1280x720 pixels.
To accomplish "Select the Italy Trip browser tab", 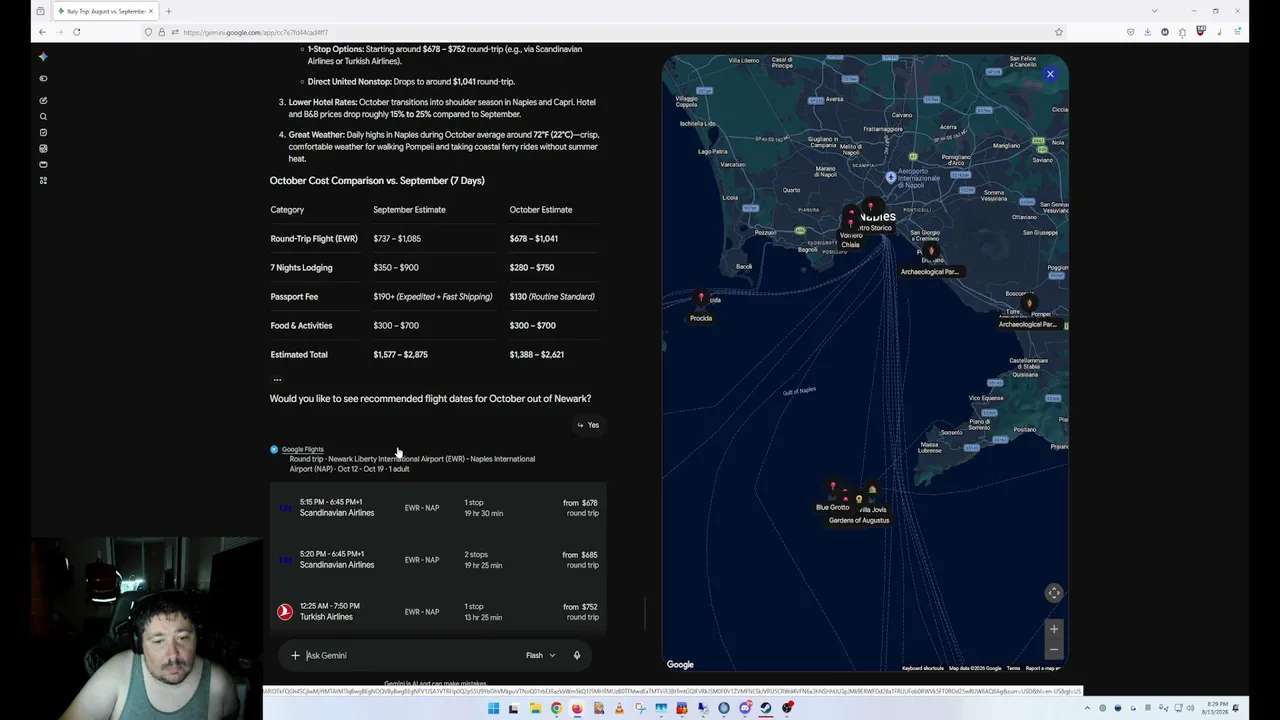I will [x=104, y=11].
